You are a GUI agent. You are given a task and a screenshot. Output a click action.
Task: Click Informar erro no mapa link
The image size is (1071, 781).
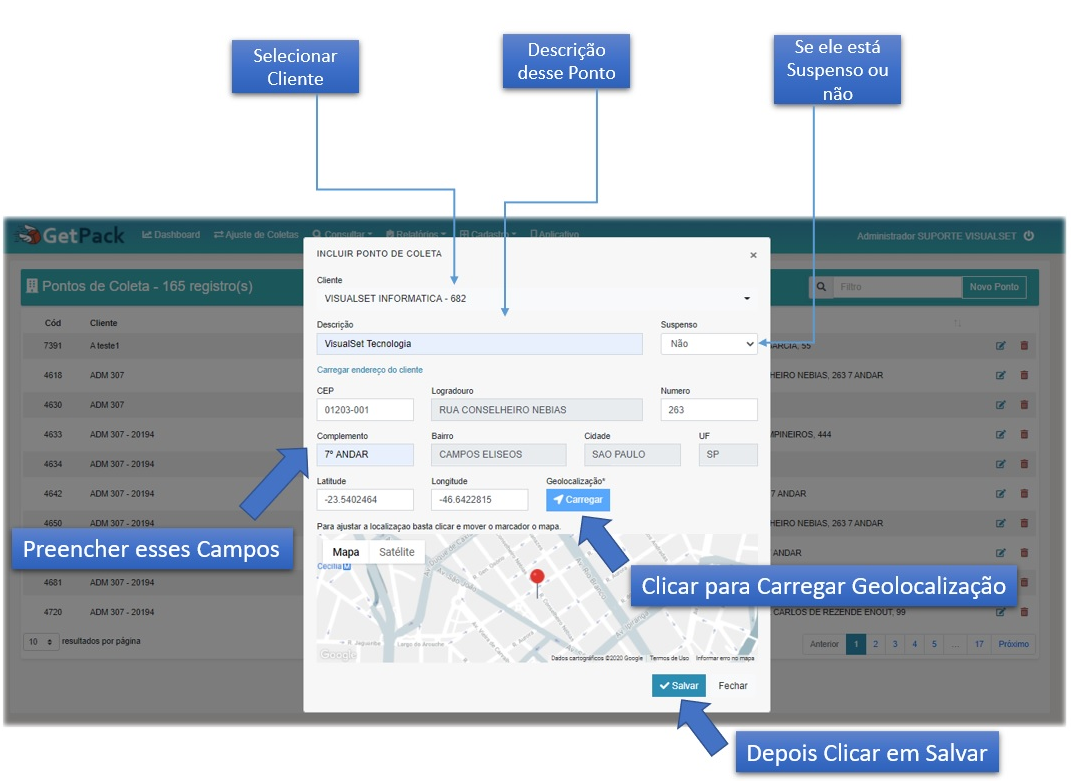point(725,658)
